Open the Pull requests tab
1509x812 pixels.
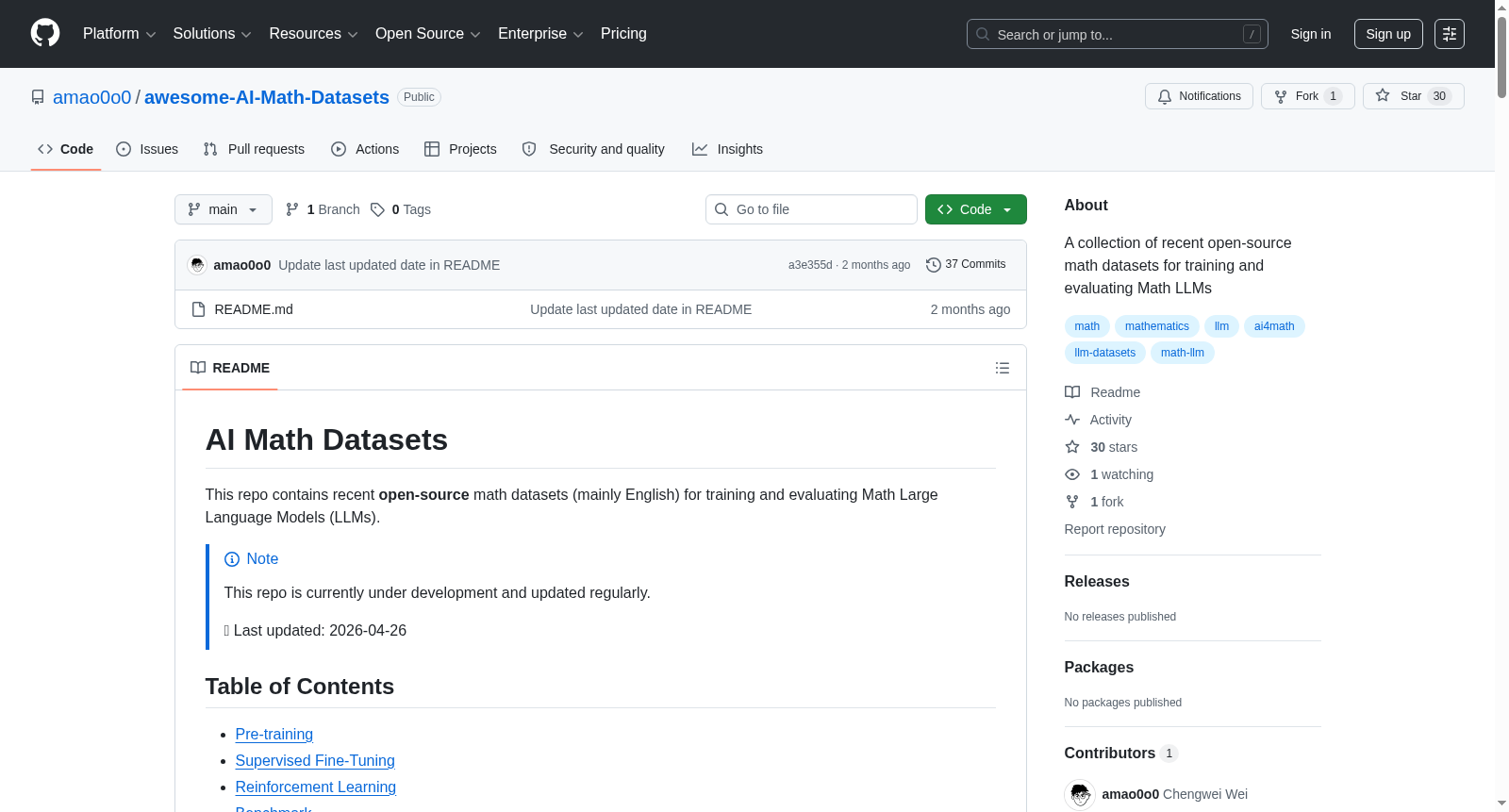tap(254, 149)
